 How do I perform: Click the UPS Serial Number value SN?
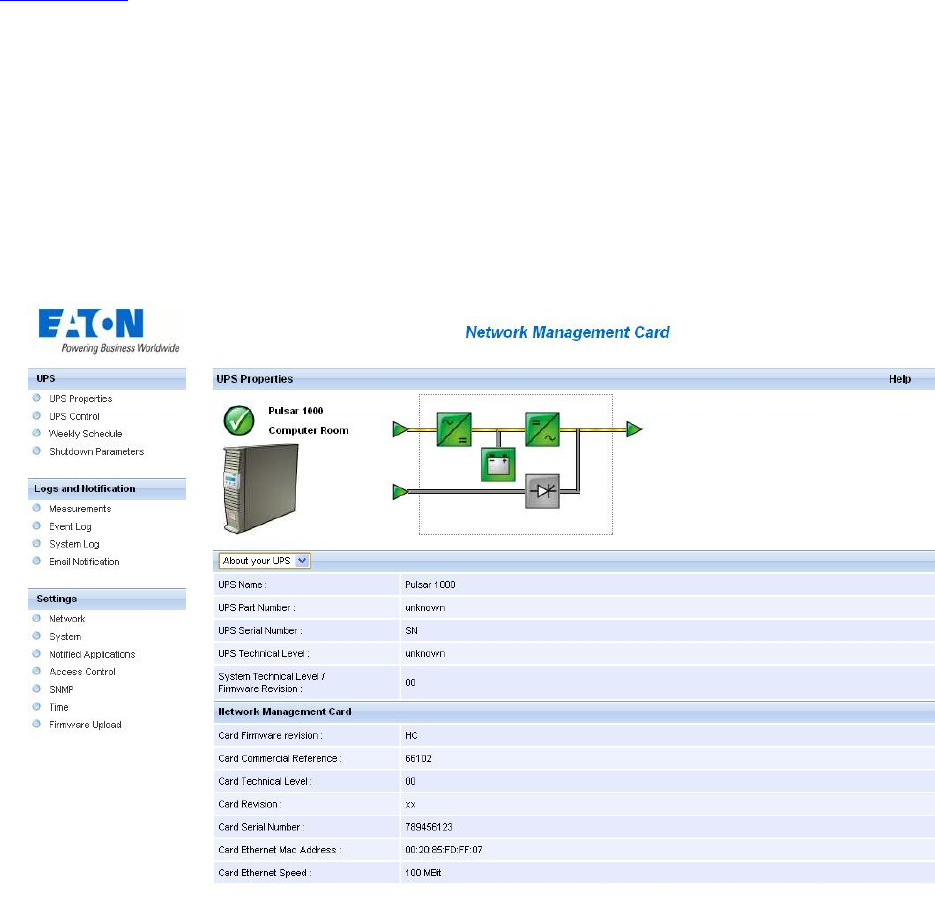(411, 630)
